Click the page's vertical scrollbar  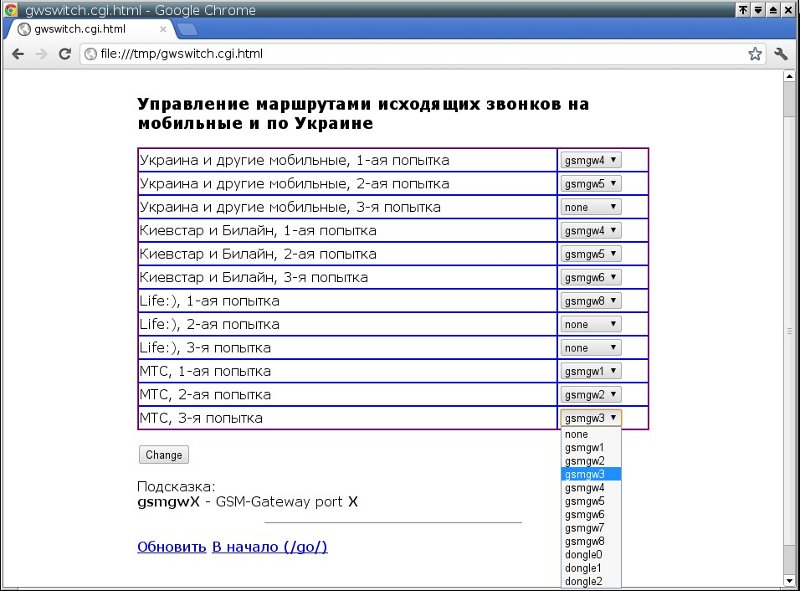pos(789,330)
